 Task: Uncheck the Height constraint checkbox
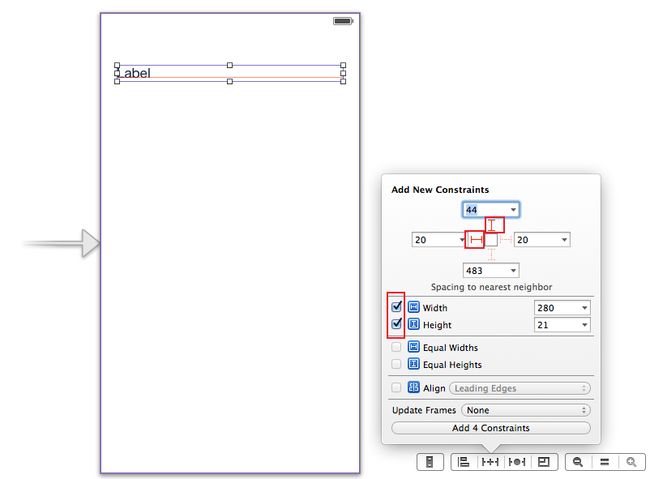pos(396,323)
